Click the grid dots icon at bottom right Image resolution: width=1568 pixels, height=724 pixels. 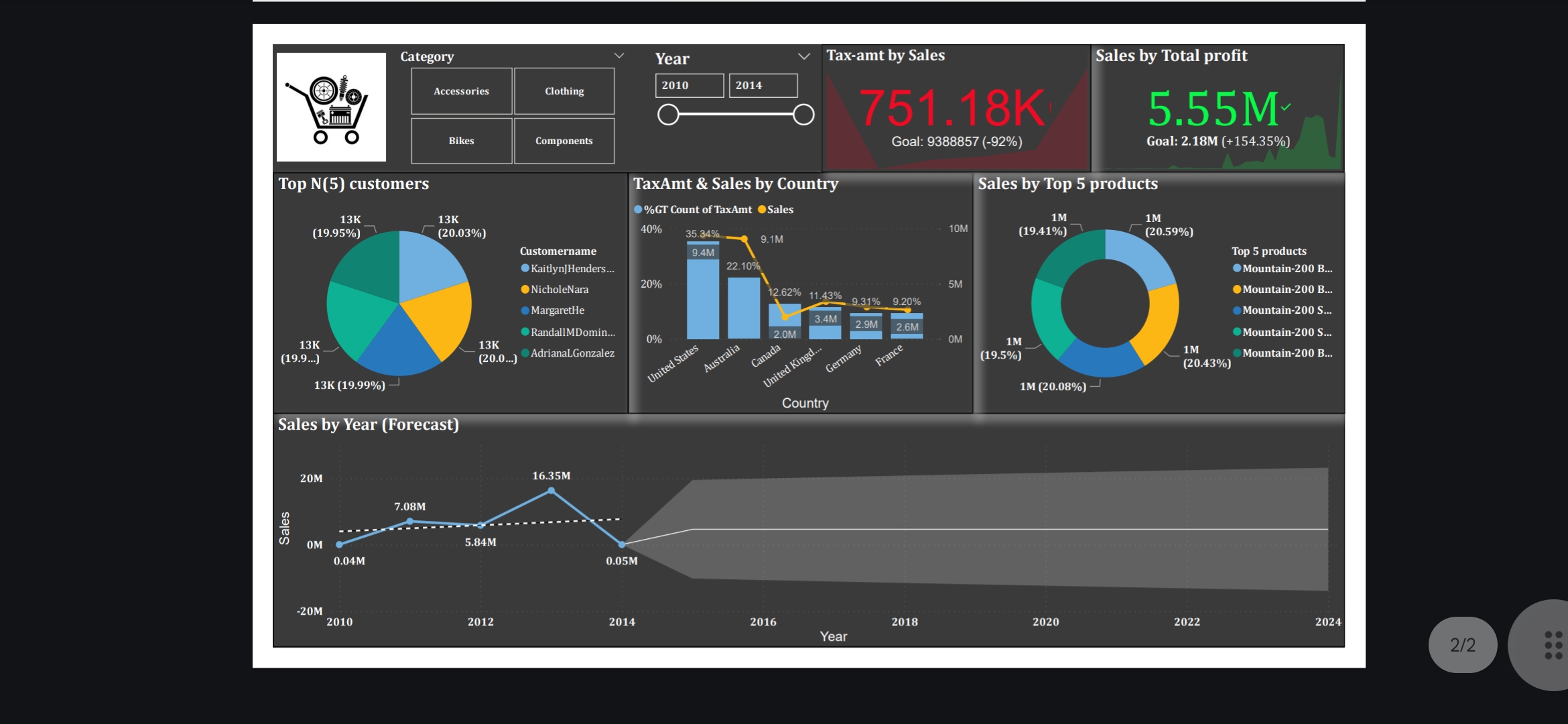pos(1553,645)
